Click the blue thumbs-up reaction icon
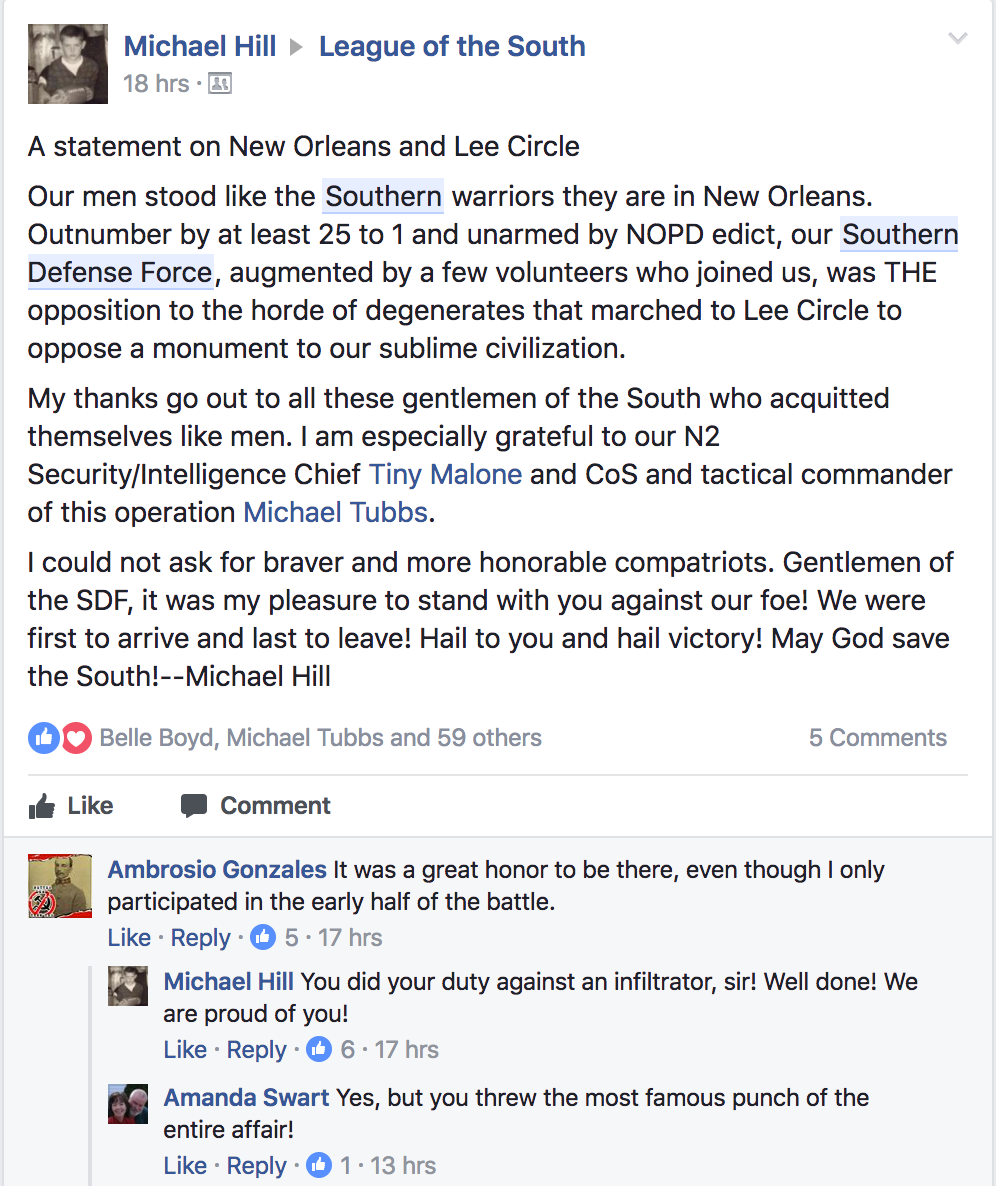The height and width of the screenshot is (1186, 996). pyautogui.click(x=44, y=737)
